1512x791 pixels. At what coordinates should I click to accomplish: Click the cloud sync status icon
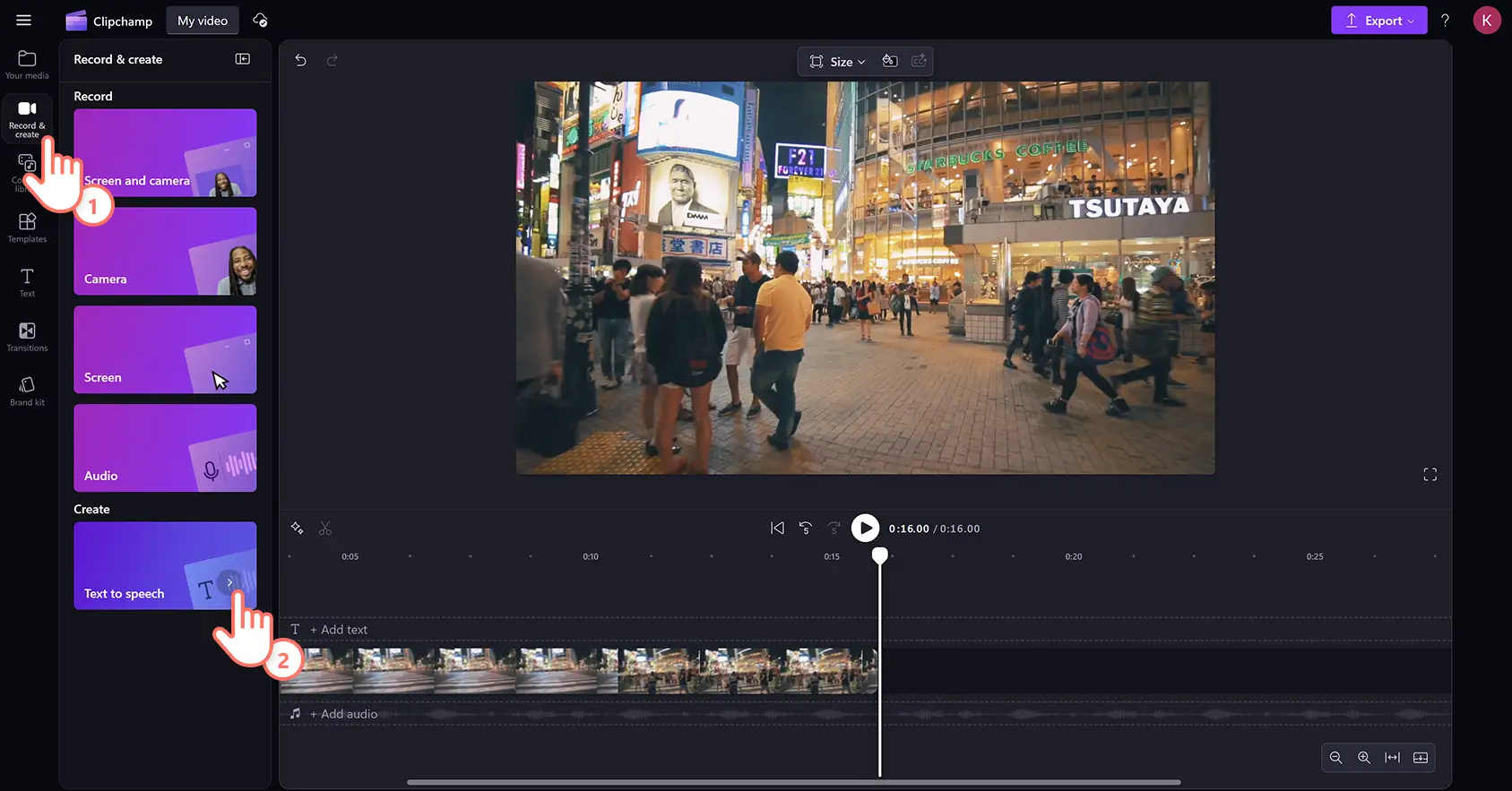[260, 21]
